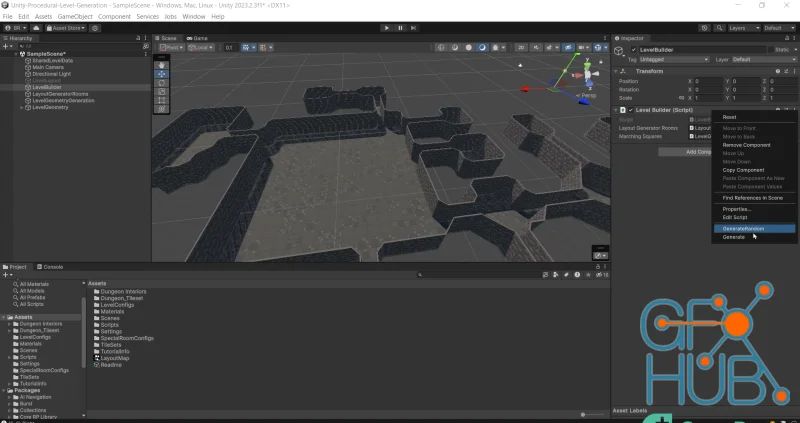The width and height of the screenshot is (800, 423).
Task: Click the Hierarchy panel lock icon
Action: [x=138, y=38]
